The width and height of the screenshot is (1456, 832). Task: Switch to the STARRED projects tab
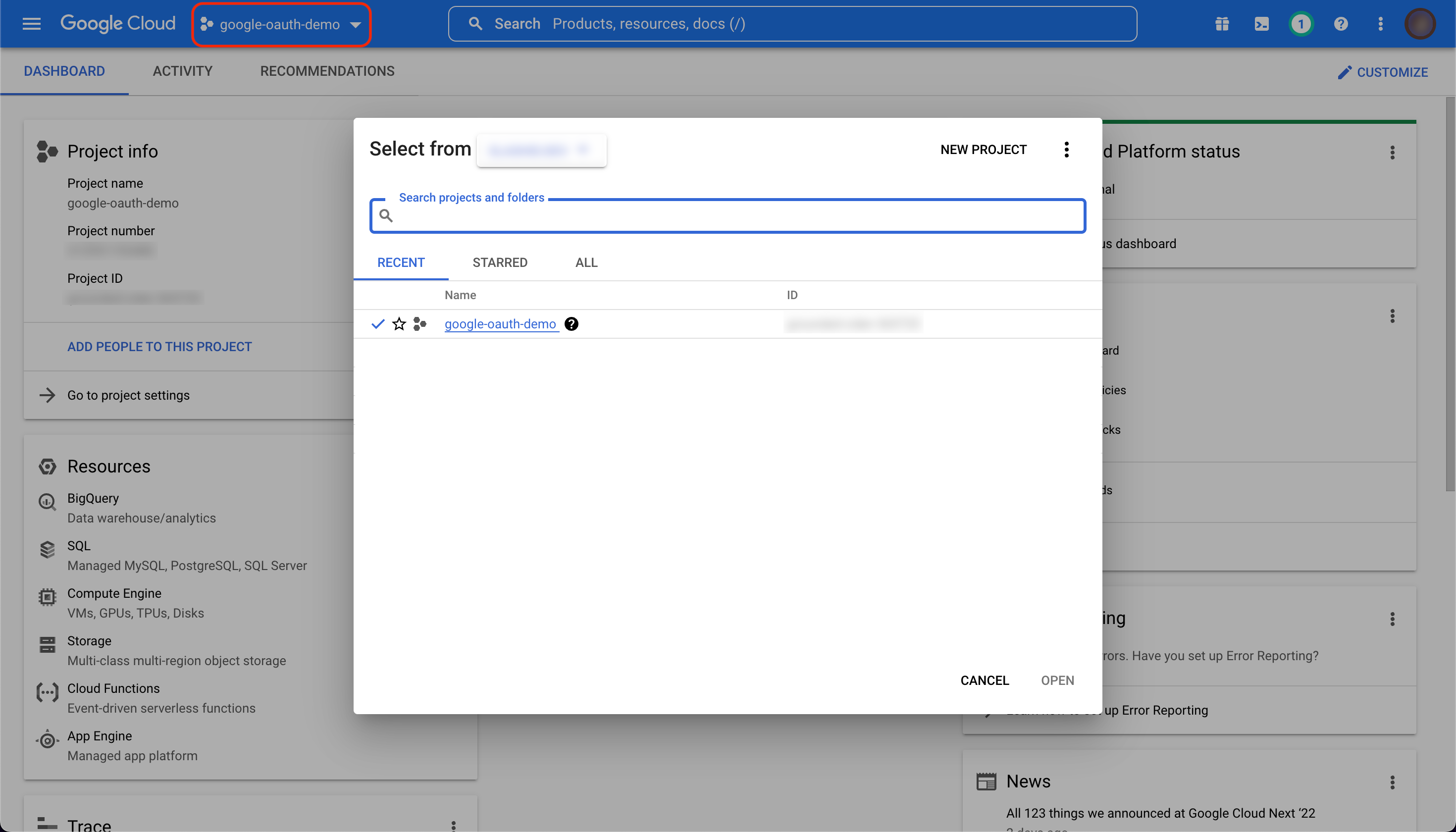[499, 262]
